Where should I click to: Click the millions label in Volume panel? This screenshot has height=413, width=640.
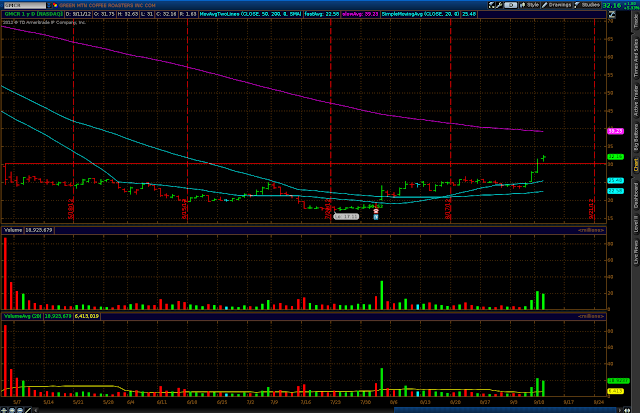pyautogui.click(x=591, y=230)
